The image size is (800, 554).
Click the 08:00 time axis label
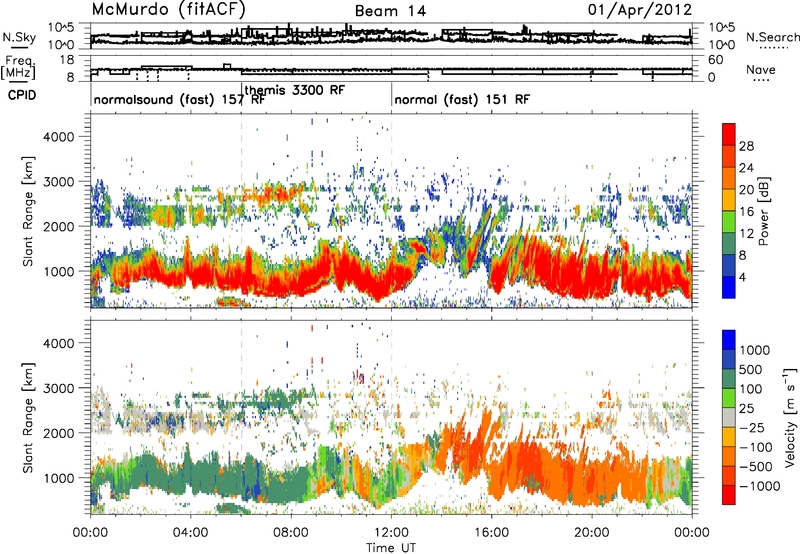291,533
